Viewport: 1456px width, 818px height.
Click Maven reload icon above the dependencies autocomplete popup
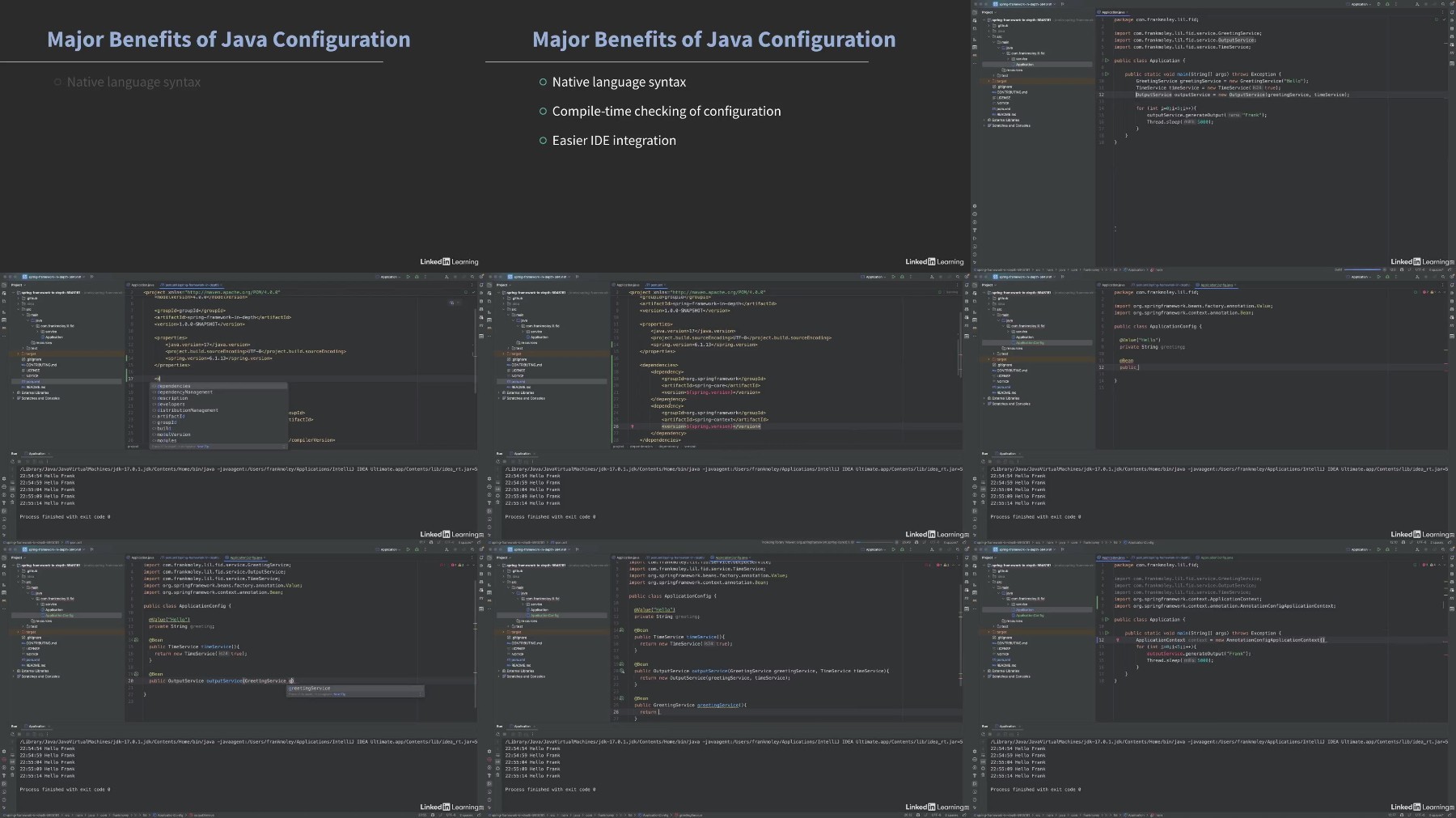coord(452,303)
